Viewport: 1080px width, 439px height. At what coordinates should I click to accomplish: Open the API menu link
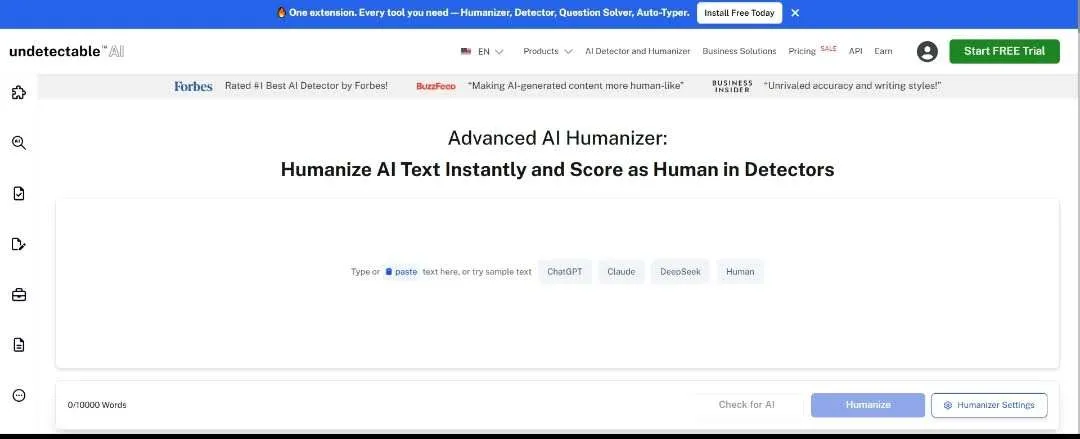[855, 51]
